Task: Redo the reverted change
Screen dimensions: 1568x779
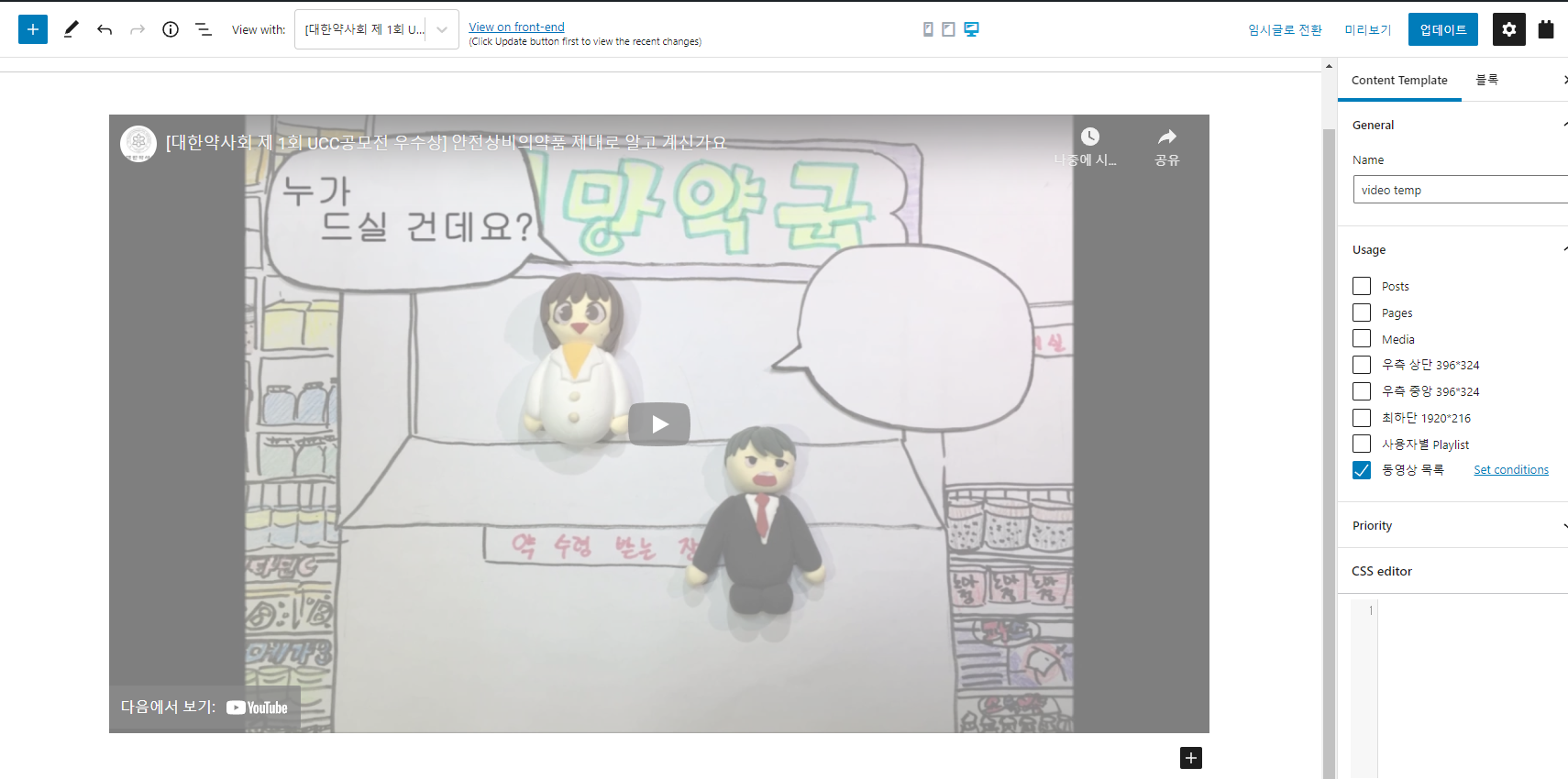Action: [x=138, y=29]
